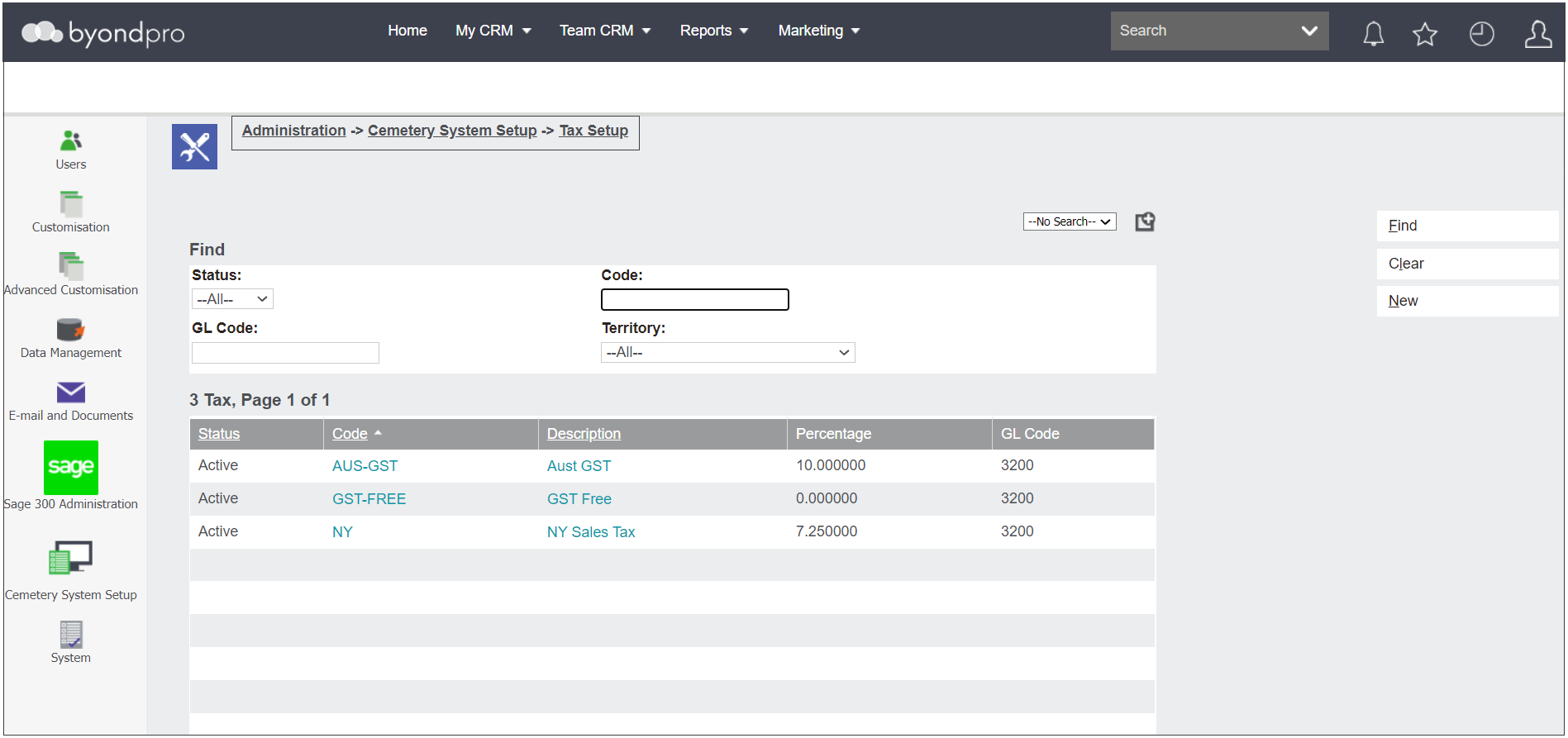Screen dimensions: 1568x738
Task: Click the byondpro logo
Action: point(103,32)
